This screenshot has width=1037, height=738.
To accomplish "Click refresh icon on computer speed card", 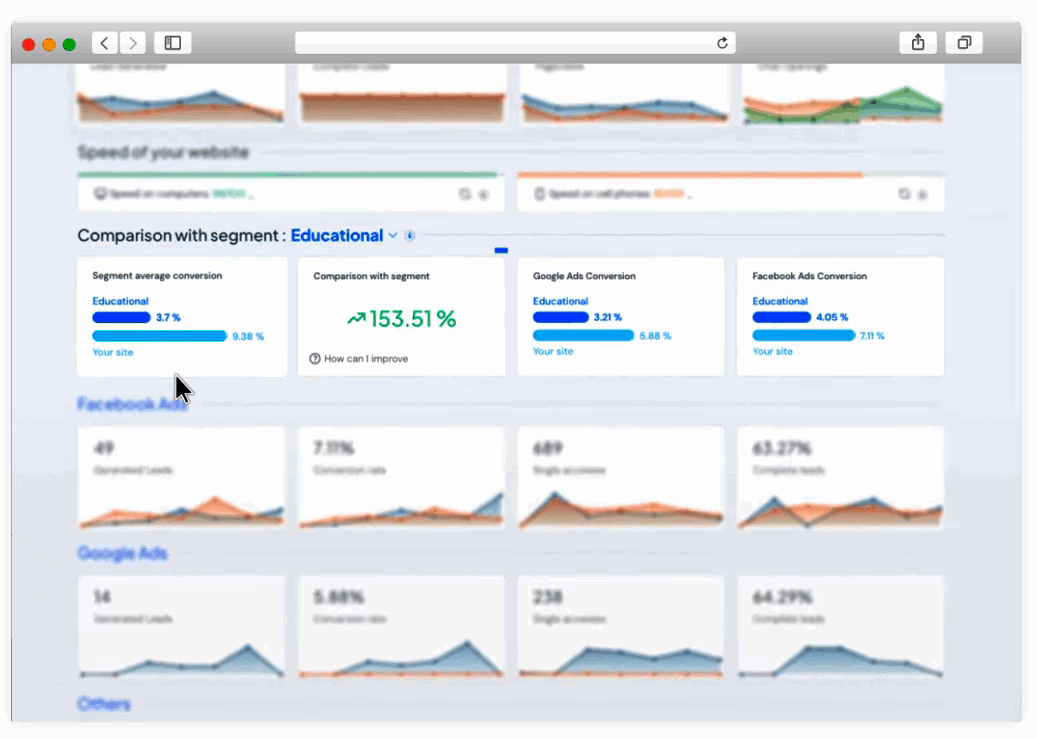I will pyautogui.click(x=465, y=194).
